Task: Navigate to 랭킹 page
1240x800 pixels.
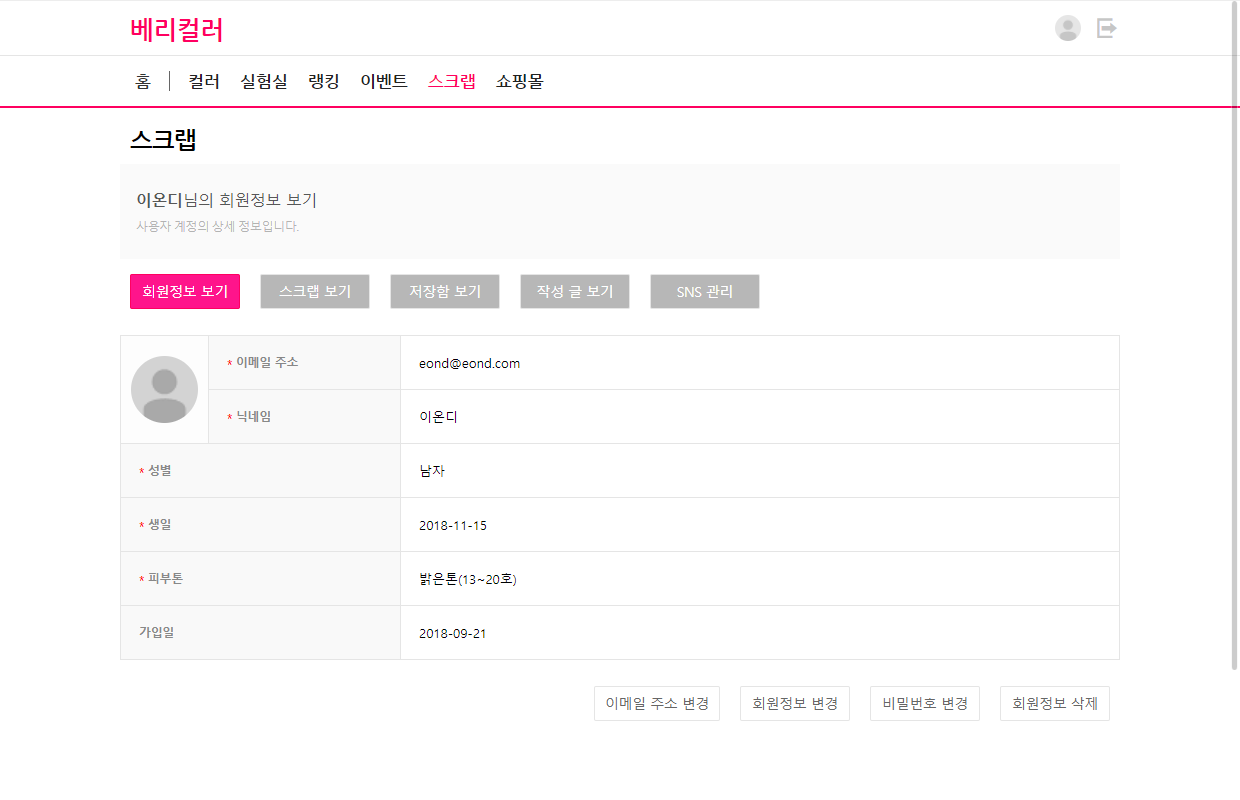Action: coord(324,81)
